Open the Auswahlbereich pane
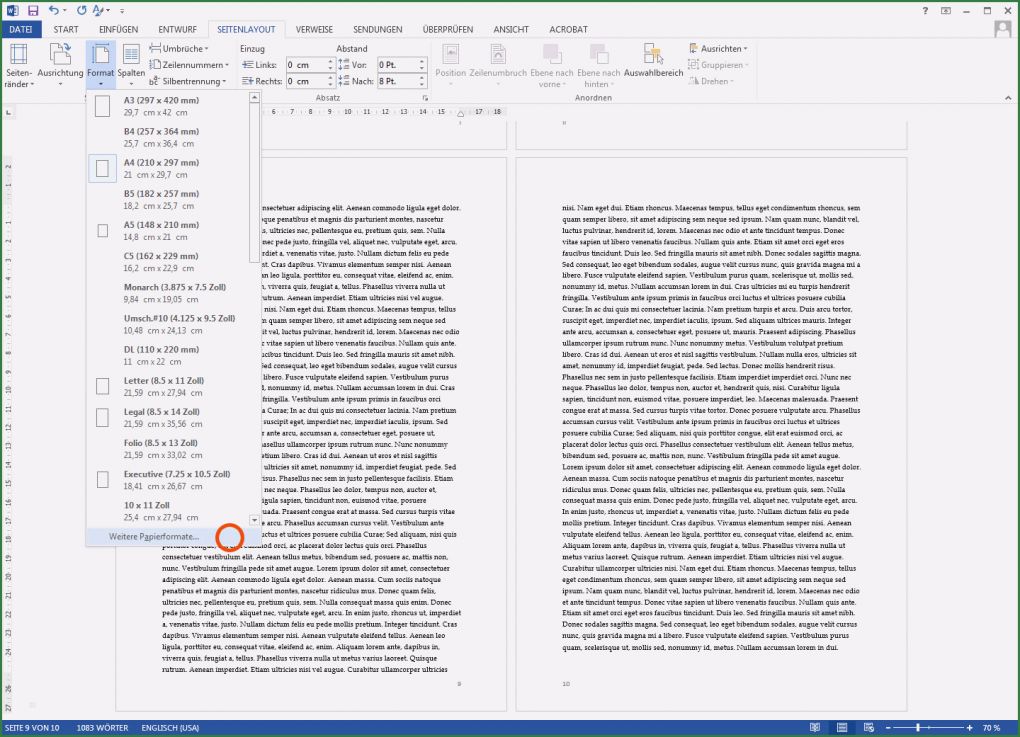This screenshot has height=737, width=1020. click(653, 63)
